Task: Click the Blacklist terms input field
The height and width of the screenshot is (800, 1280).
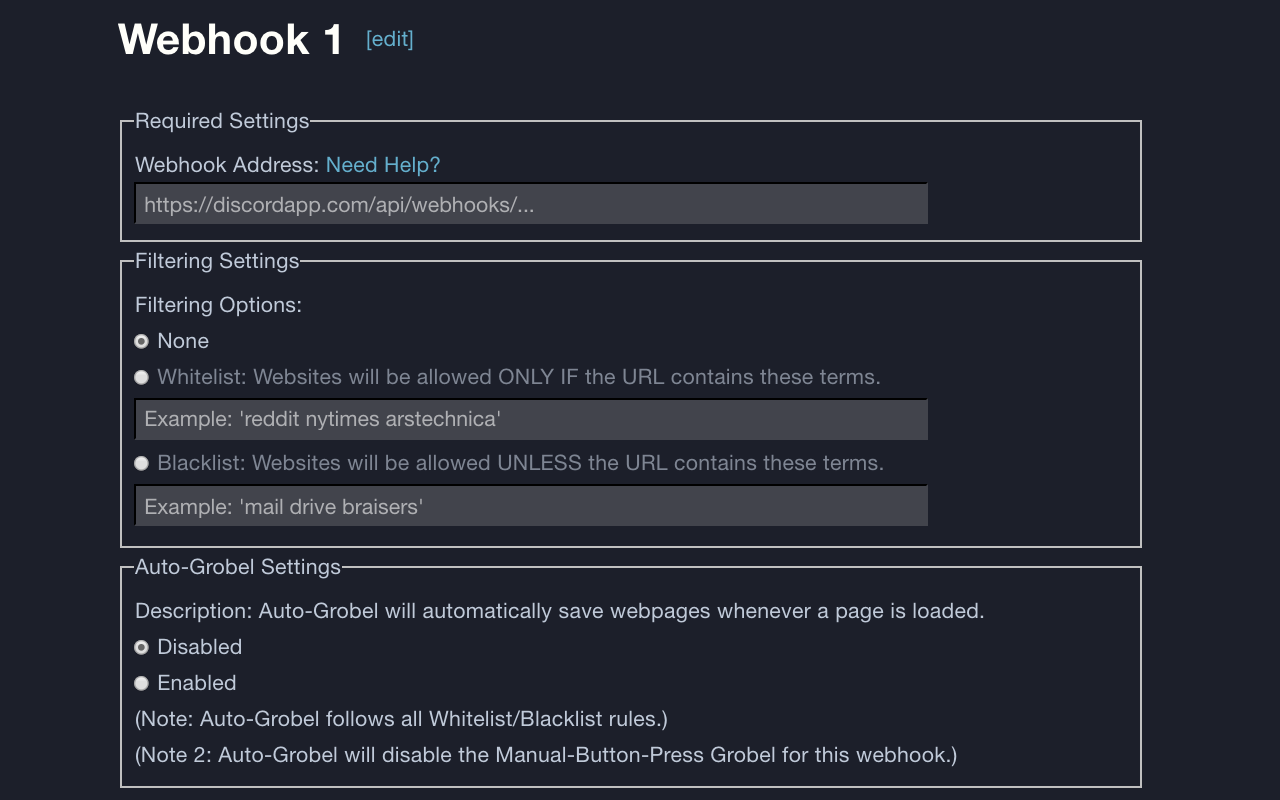Action: tap(531, 506)
